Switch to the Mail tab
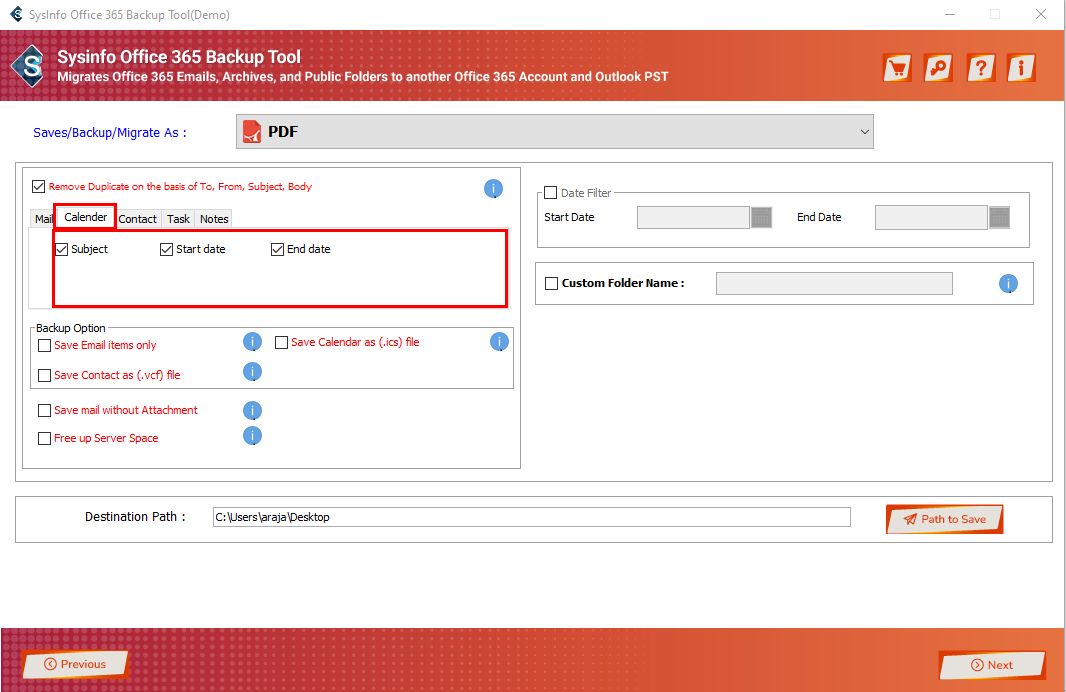 44,219
